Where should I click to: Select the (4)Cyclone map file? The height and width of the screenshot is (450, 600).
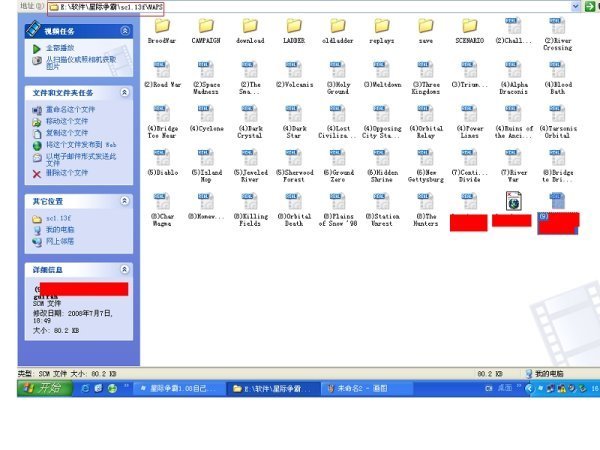click(x=206, y=119)
